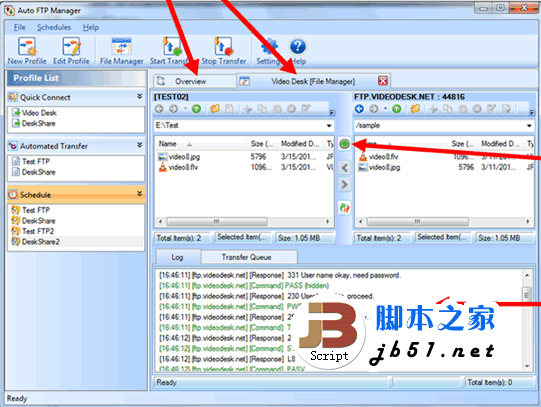Click the rename icon in TEST02 pane
Image resolution: width=541 pixels, height=407 pixels.
[x=306, y=109]
